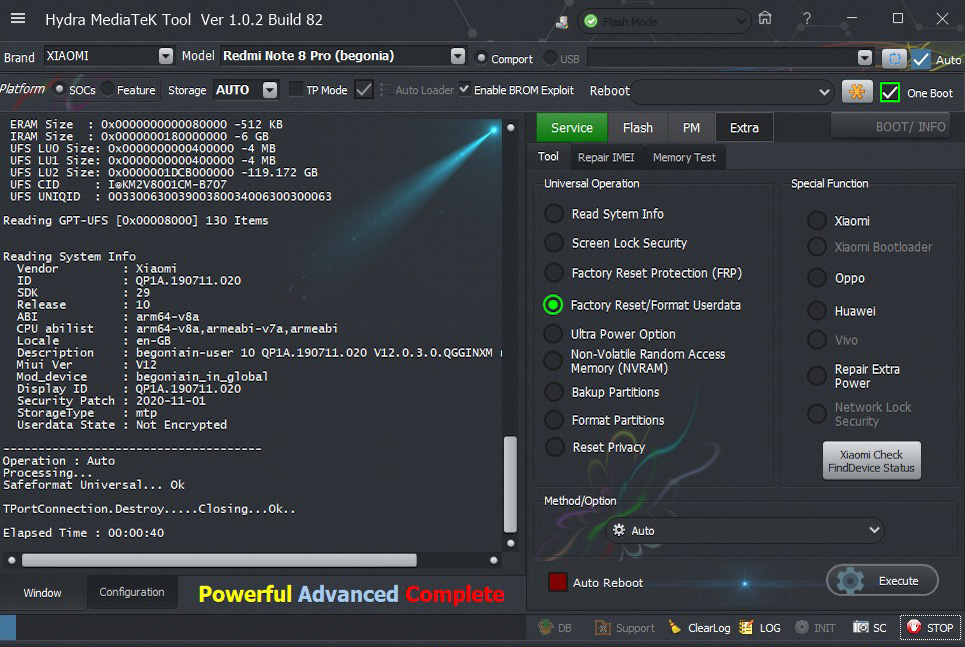Switch to the Configuration bottom tab

(132, 592)
